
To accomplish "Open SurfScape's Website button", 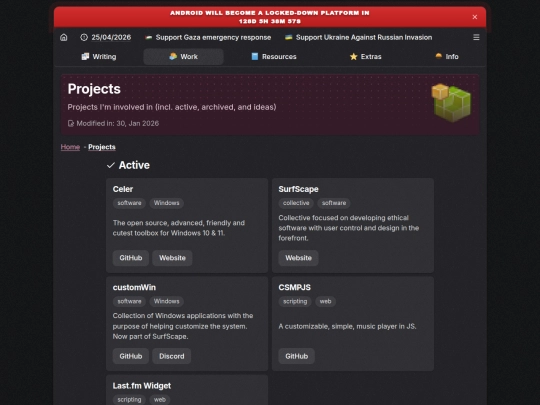I will 298,258.
